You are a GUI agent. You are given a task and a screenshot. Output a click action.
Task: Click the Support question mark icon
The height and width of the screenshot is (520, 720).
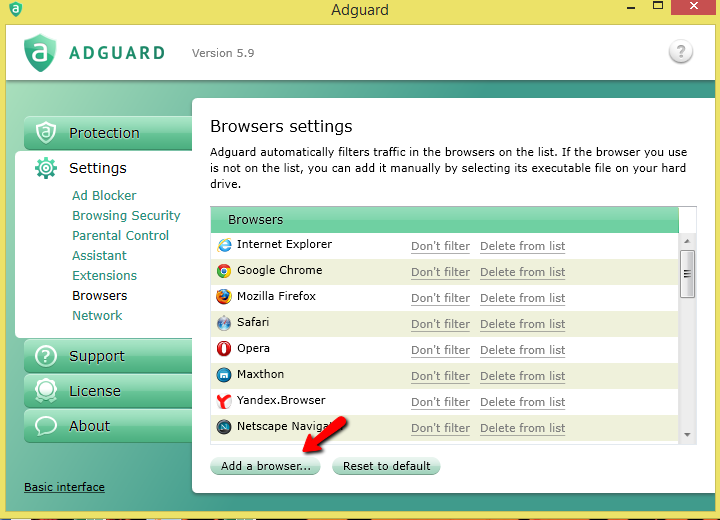46,356
